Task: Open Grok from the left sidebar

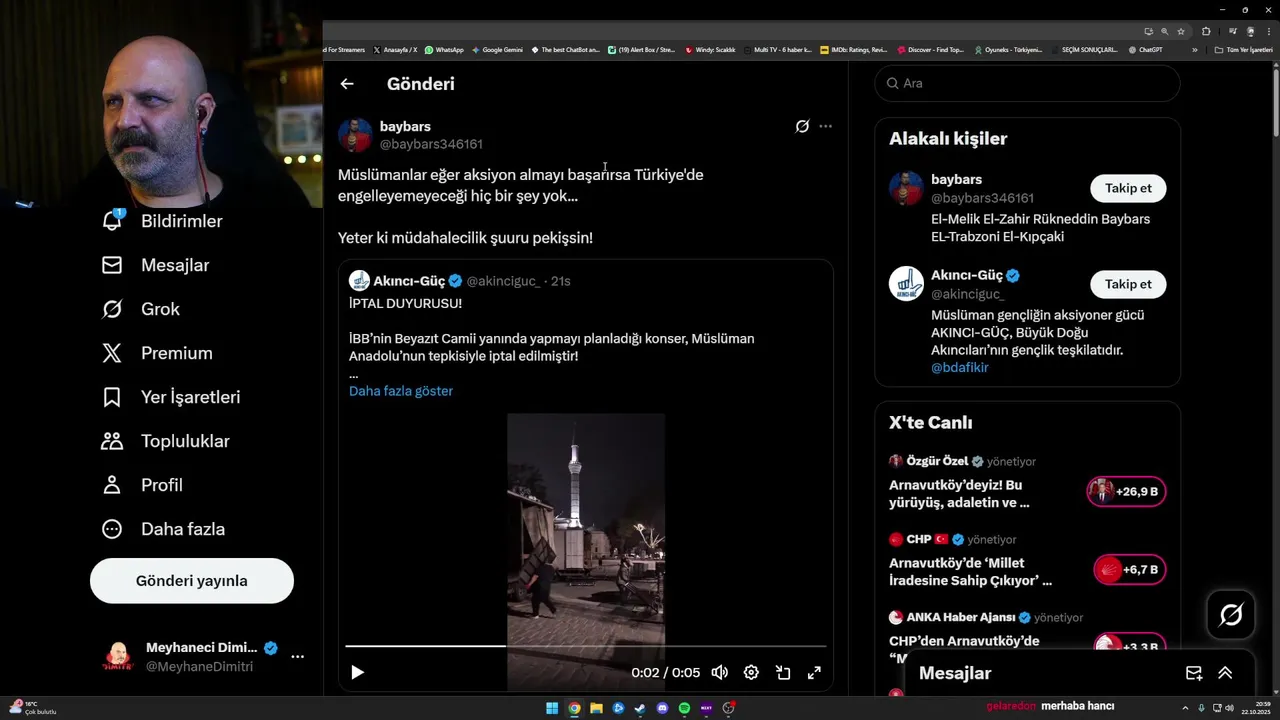Action: coord(141,309)
